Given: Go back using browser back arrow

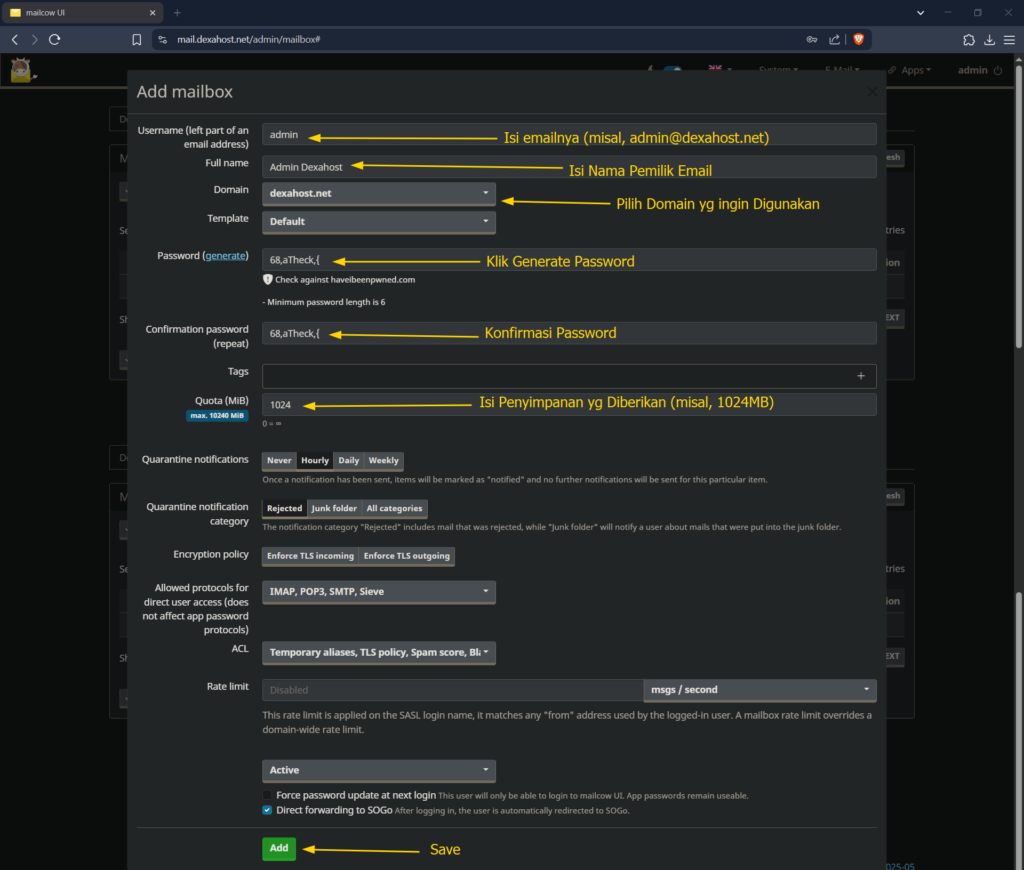Looking at the screenshot, I should 14,40.
